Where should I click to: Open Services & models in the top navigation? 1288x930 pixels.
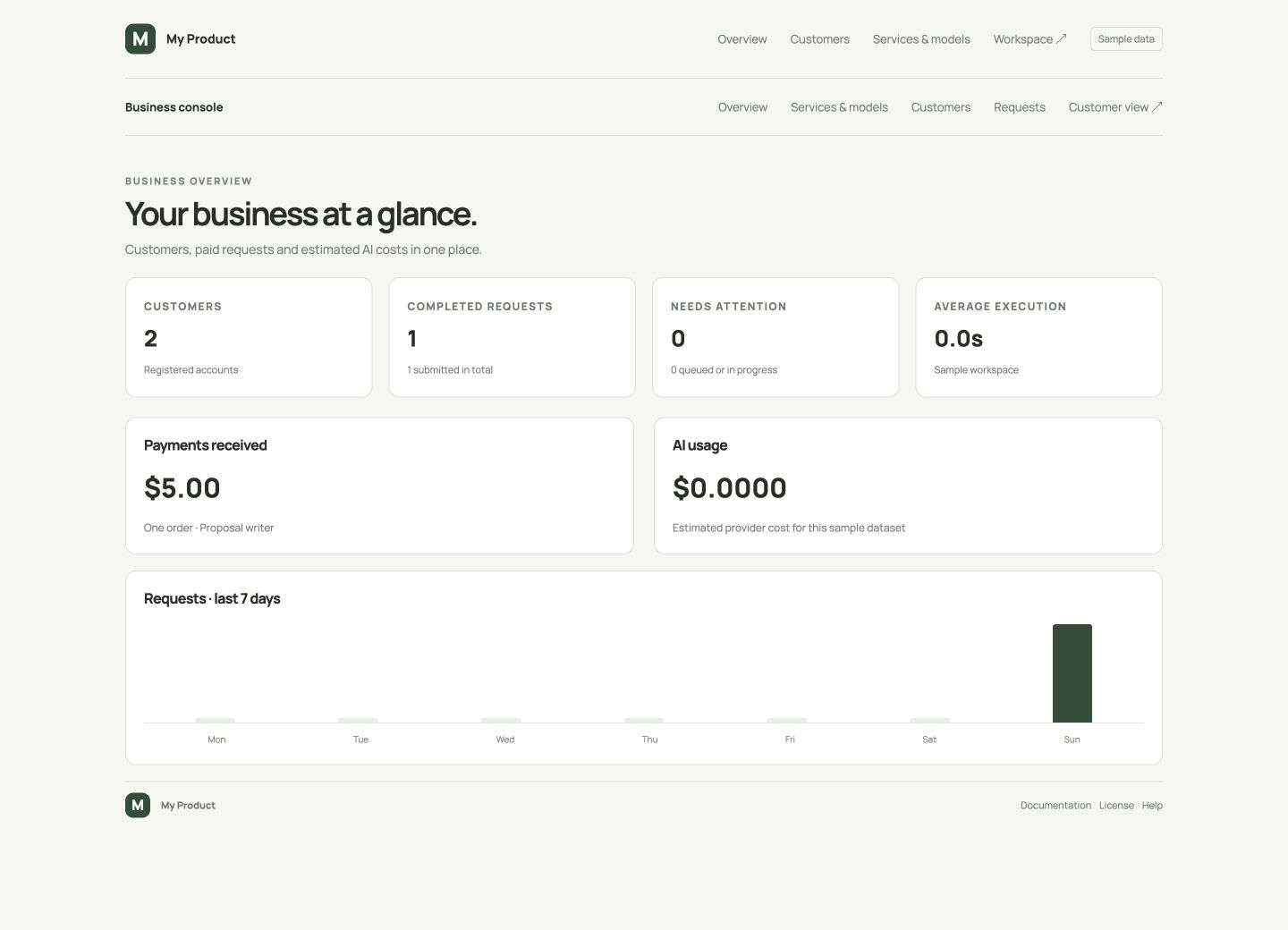[921, 39]
